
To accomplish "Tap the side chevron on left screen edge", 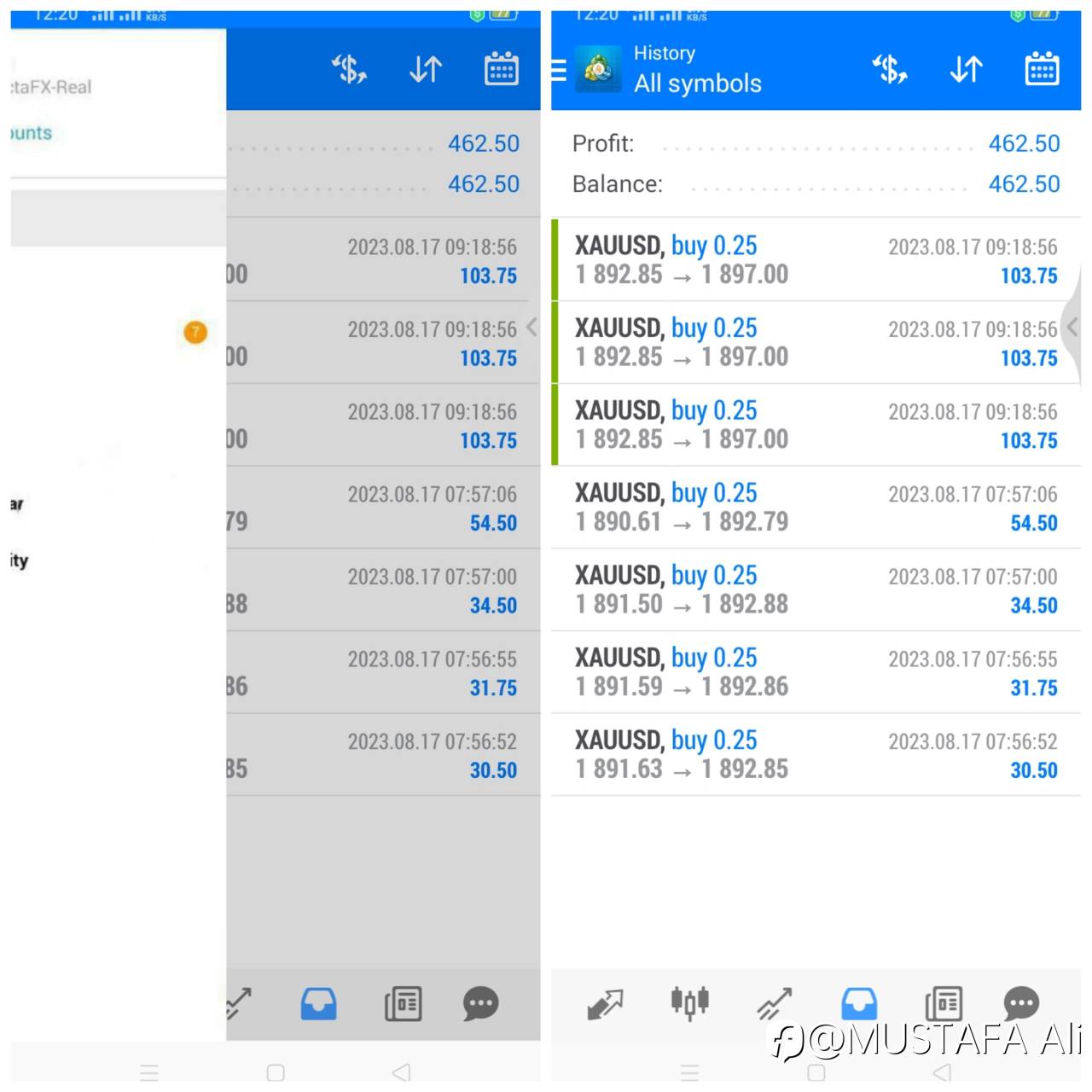I will click(x=531, y=327).
